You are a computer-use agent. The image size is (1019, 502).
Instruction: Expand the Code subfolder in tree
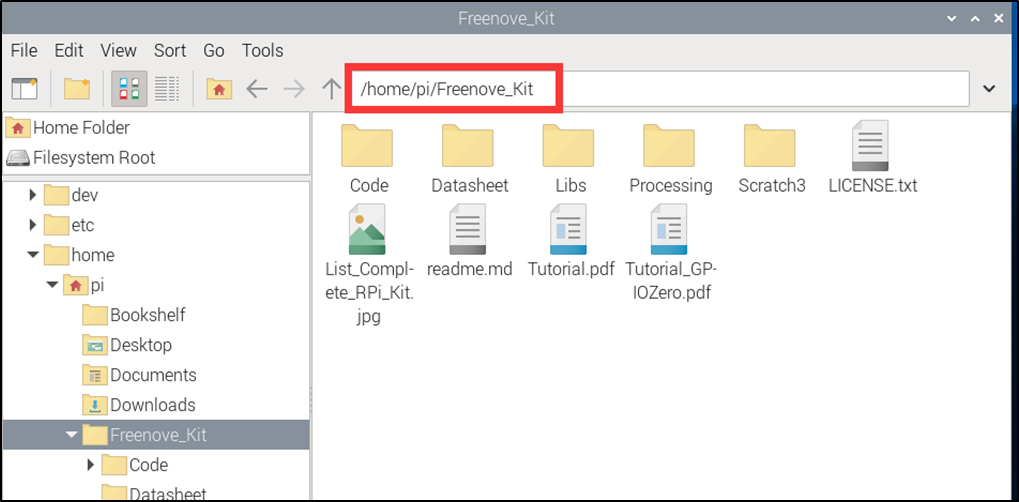[90, 465]
